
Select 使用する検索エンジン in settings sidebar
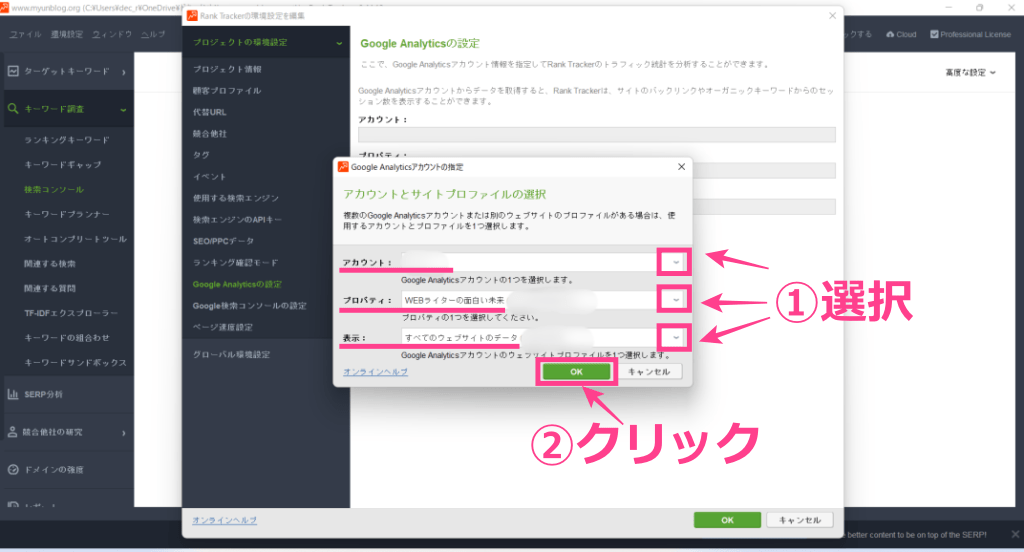point(236,198)
